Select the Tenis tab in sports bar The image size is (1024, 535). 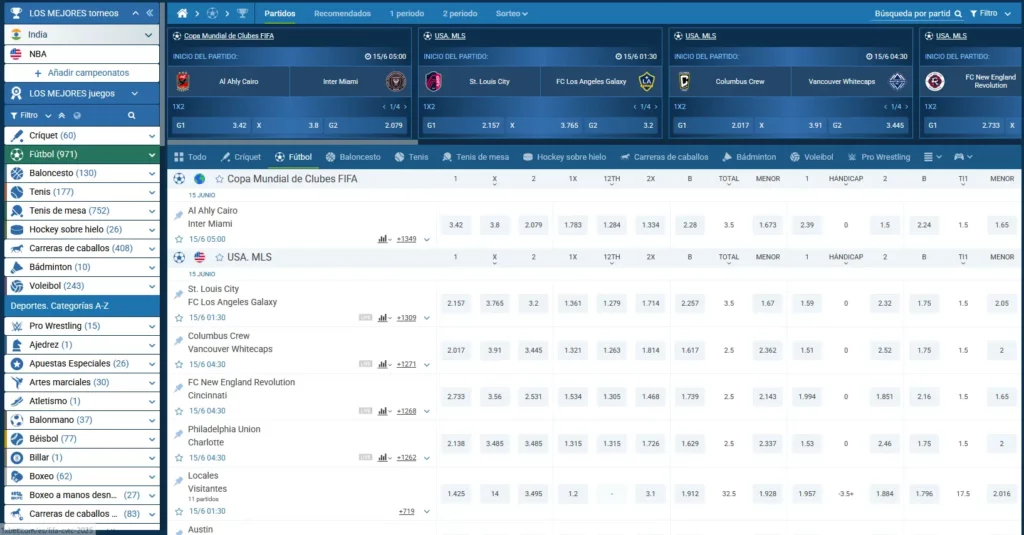[x=411, y=157]
